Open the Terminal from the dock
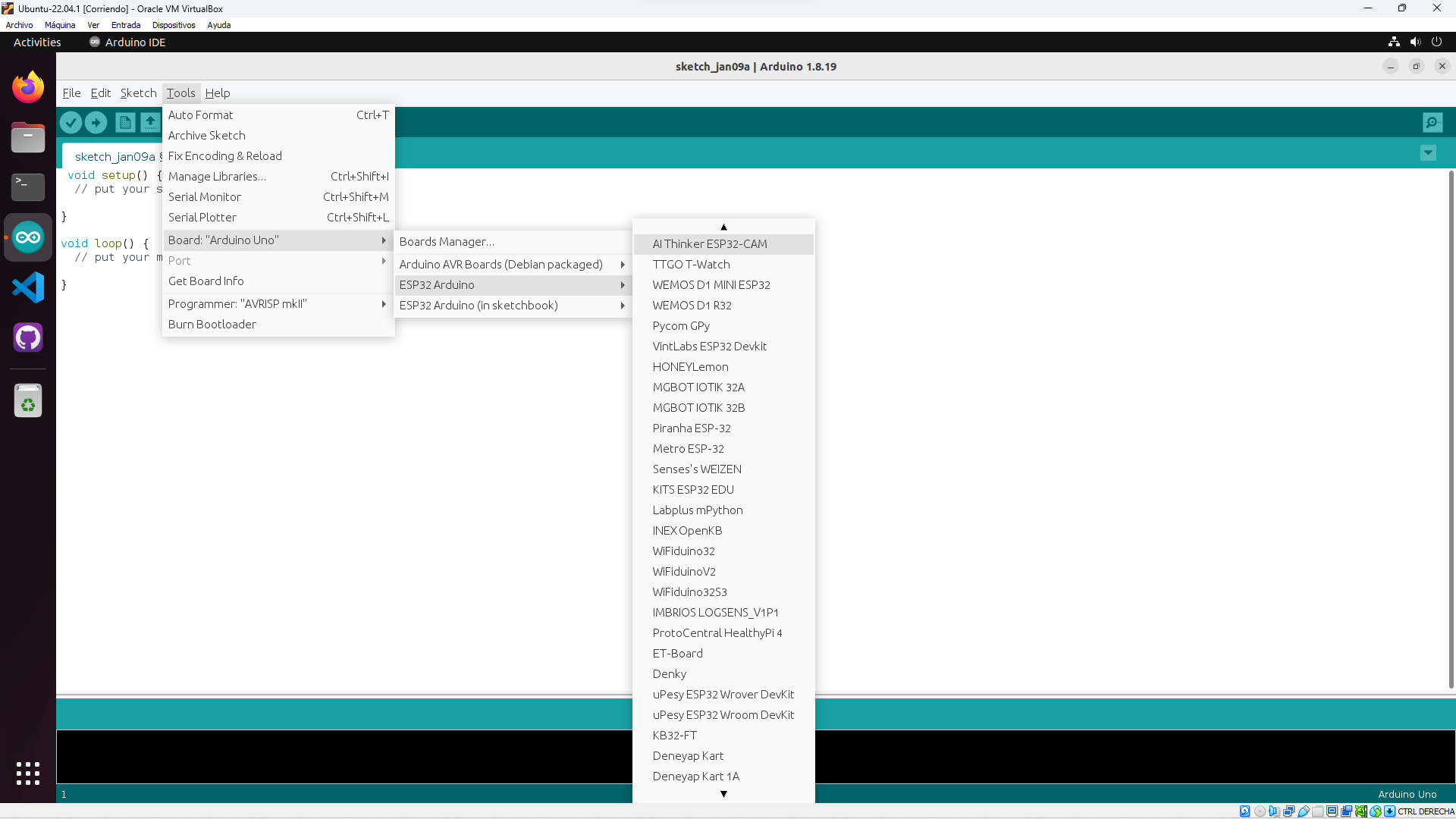 (x=28, y=187)
